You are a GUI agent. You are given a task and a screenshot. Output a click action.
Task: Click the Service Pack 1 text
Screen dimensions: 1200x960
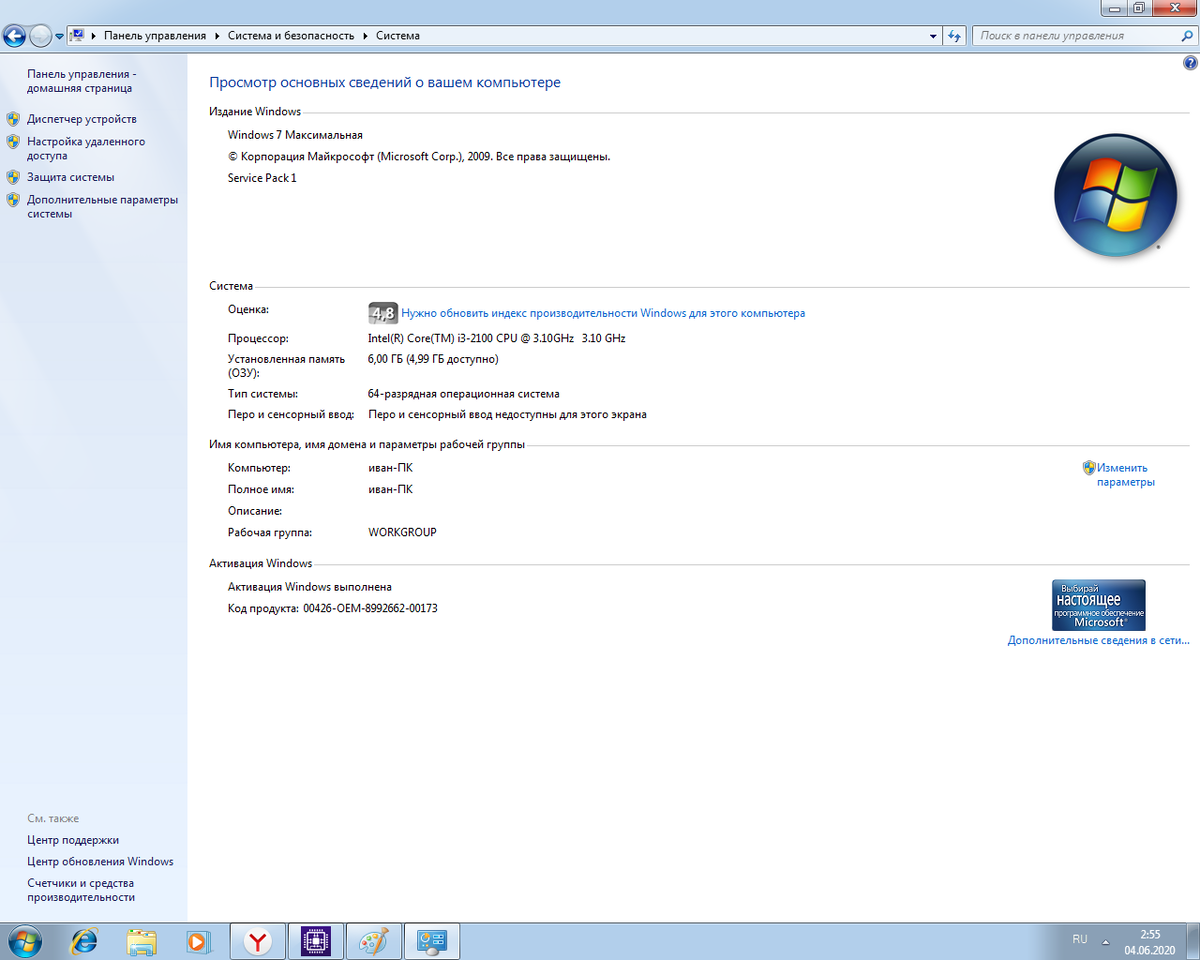[262, 178]
